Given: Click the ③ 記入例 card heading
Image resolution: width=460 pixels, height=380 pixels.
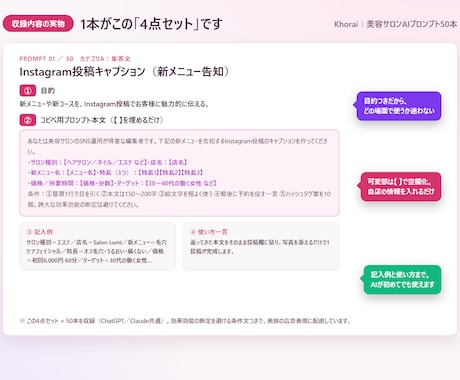Looking at the screenshot, I should (x=39, y=232).
